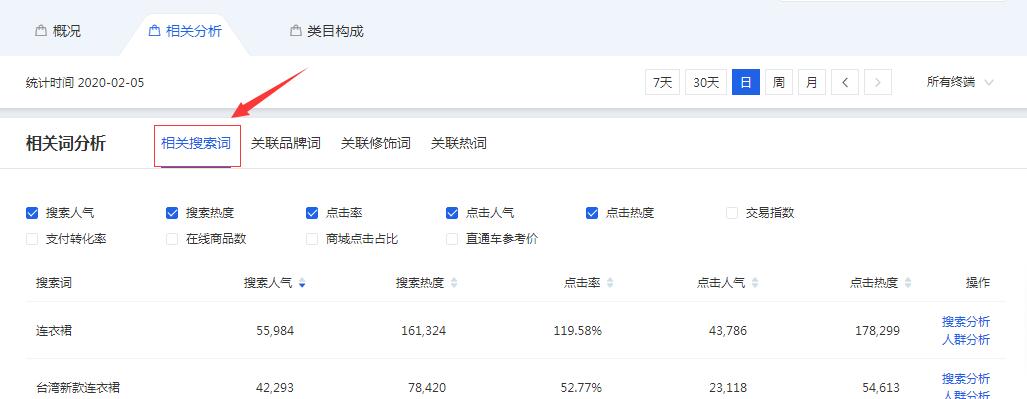Click the bag icon beside 概况
The width and height of the screenshot is (1027, 399).
(41, 31)
